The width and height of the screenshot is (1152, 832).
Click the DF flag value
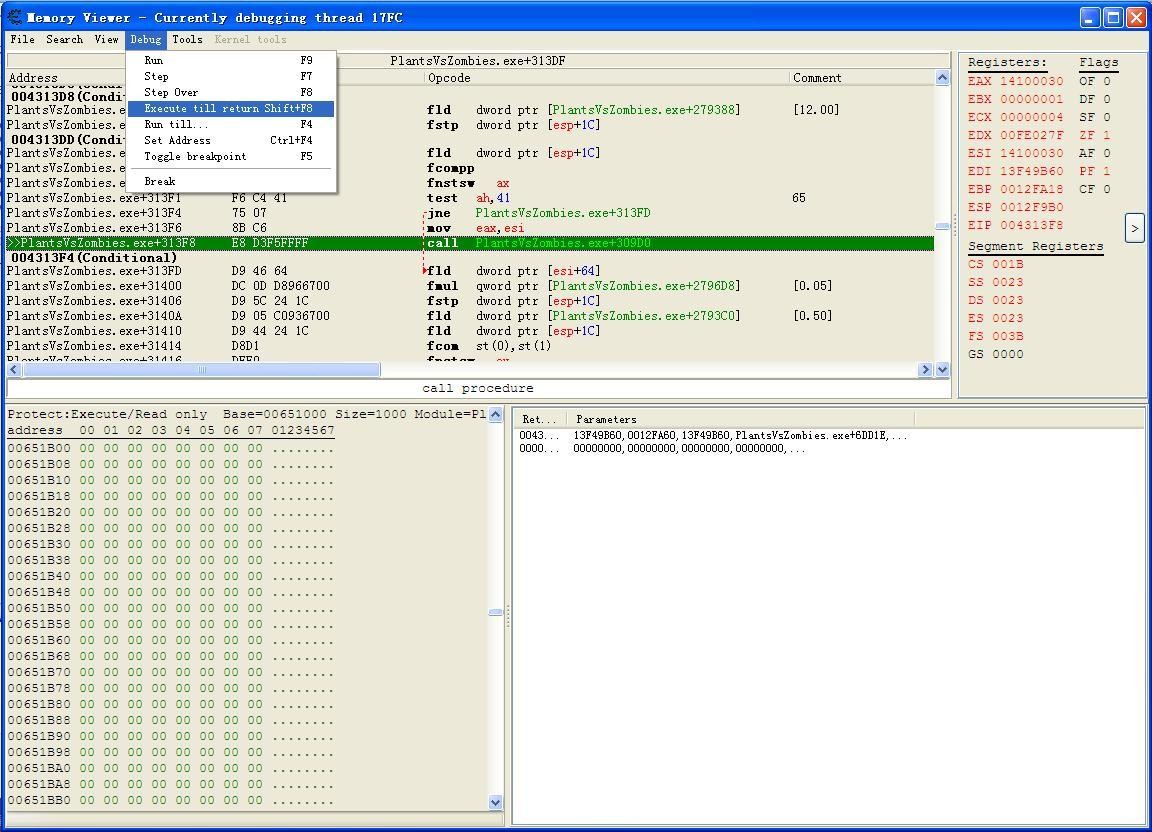coord(1106,99)
